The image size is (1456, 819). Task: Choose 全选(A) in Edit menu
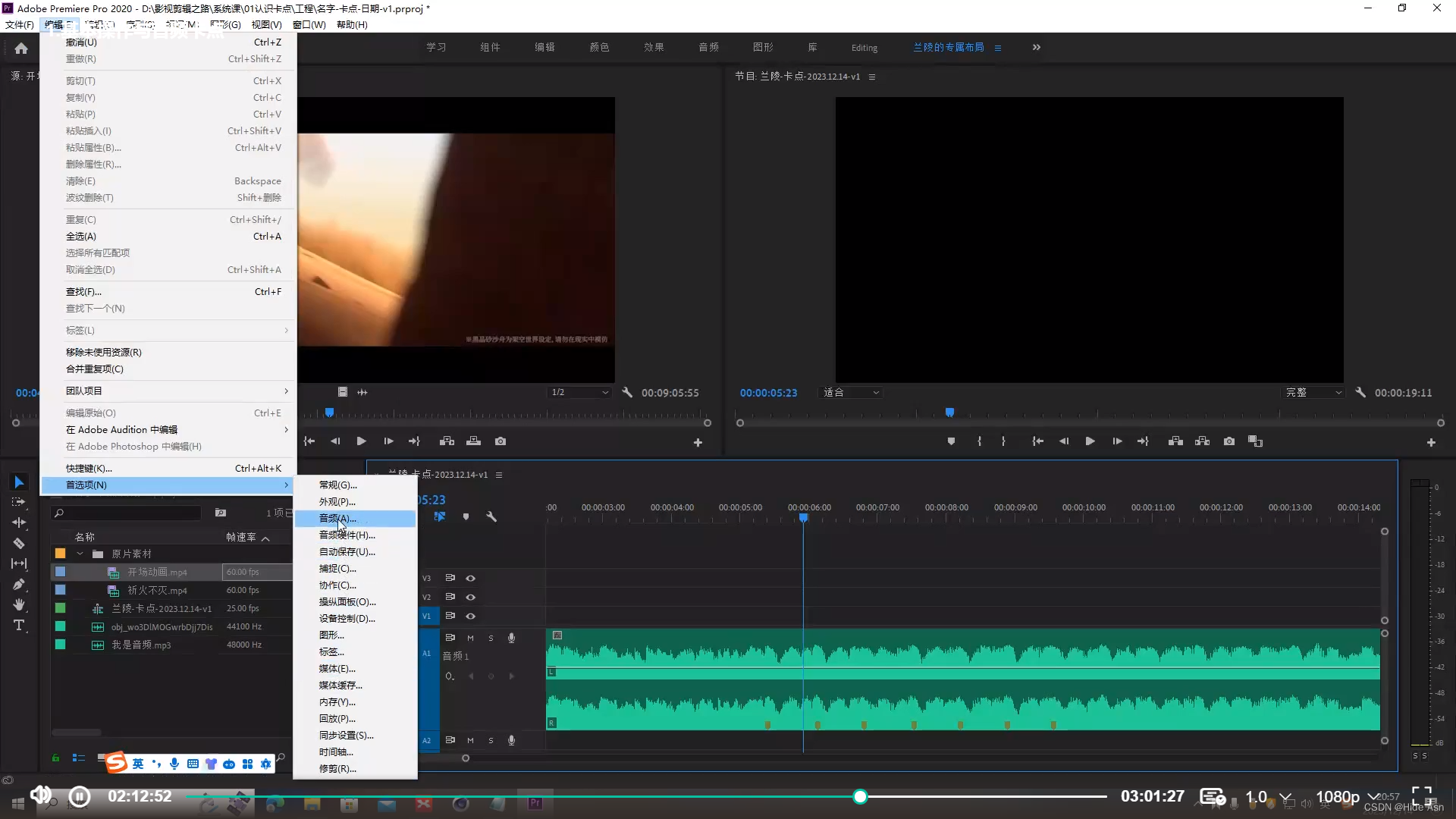tap(168, 237)
